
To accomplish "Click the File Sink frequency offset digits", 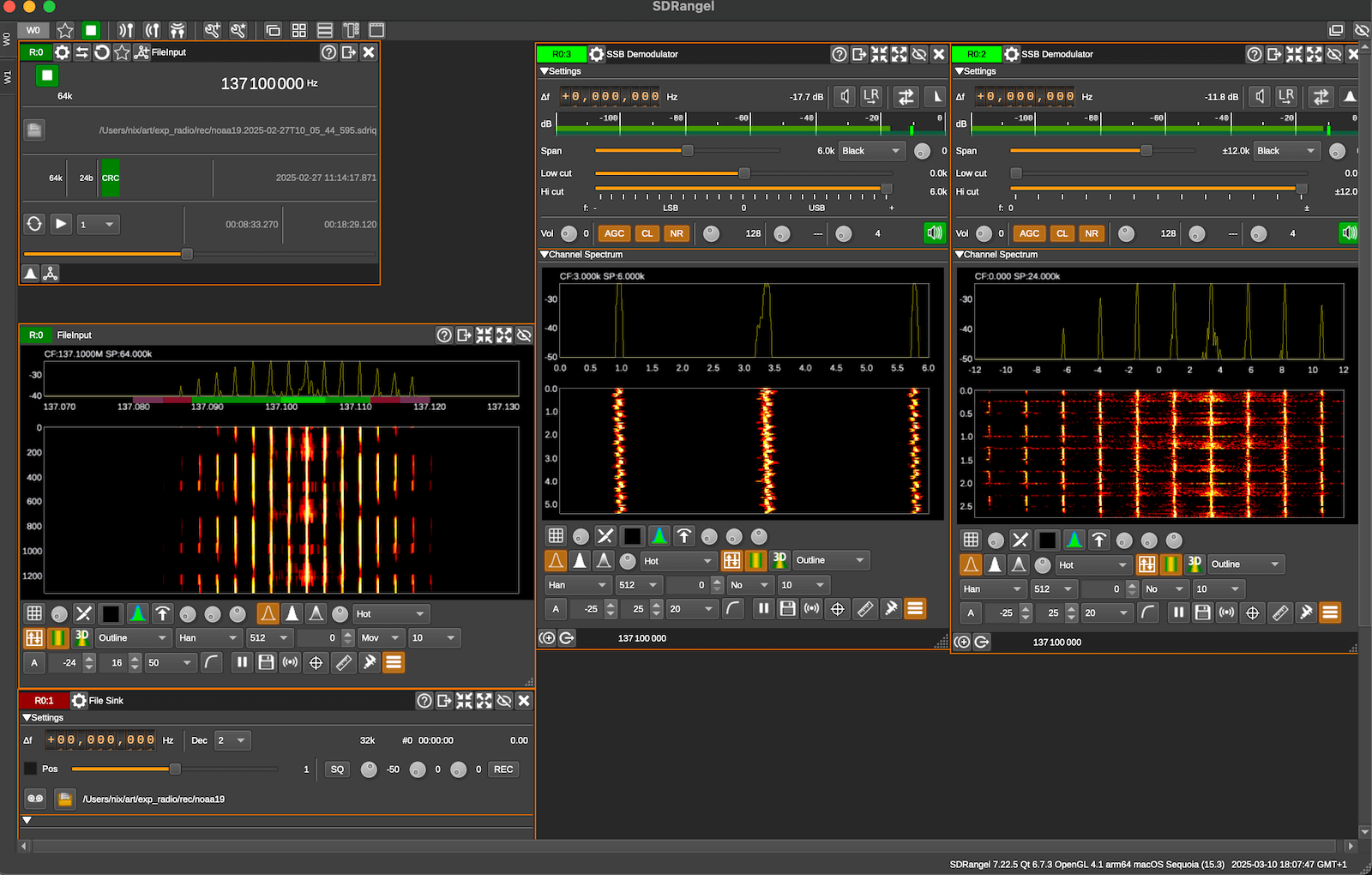I will tap(101, 740).
